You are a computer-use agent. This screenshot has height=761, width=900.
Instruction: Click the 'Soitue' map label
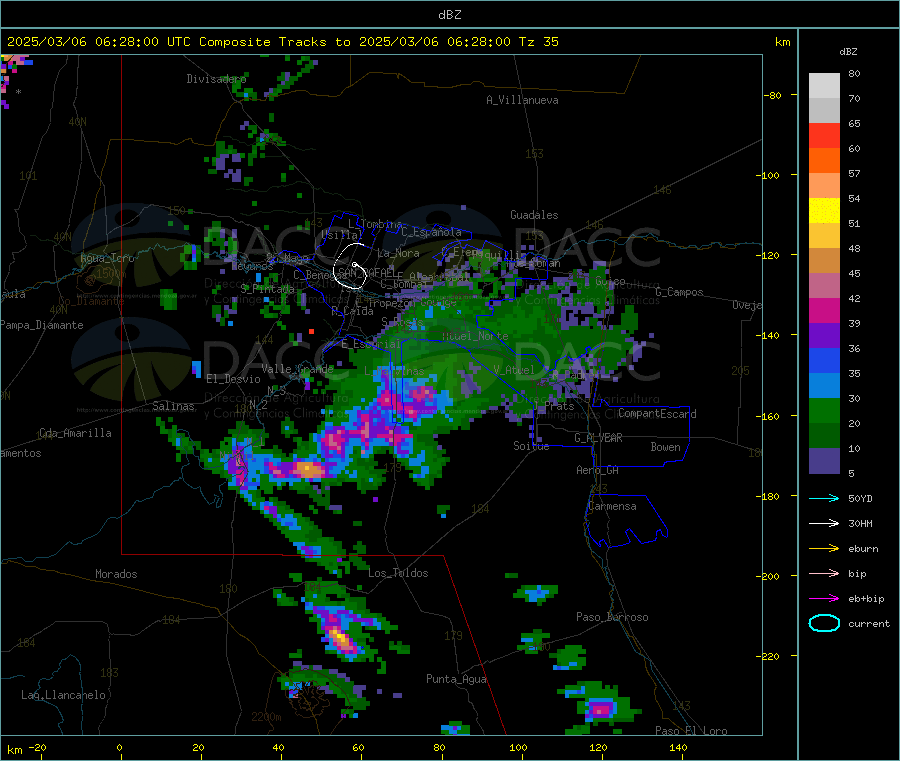pyautogui.click(x=531, y=445)
